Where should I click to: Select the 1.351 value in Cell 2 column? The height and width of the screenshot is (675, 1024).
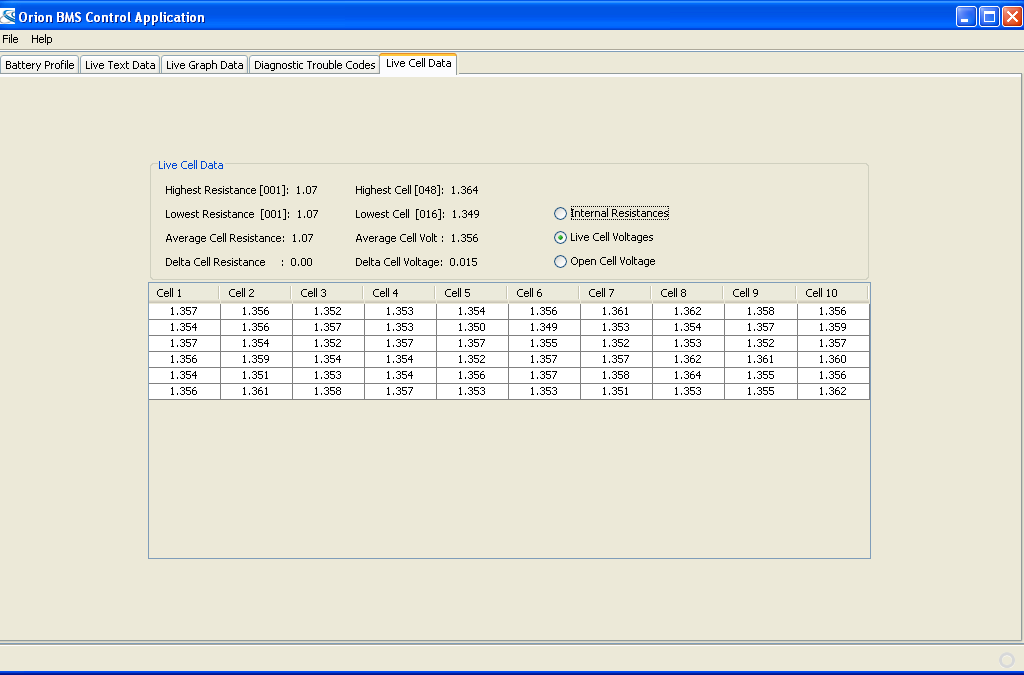(x=256, y=375)
